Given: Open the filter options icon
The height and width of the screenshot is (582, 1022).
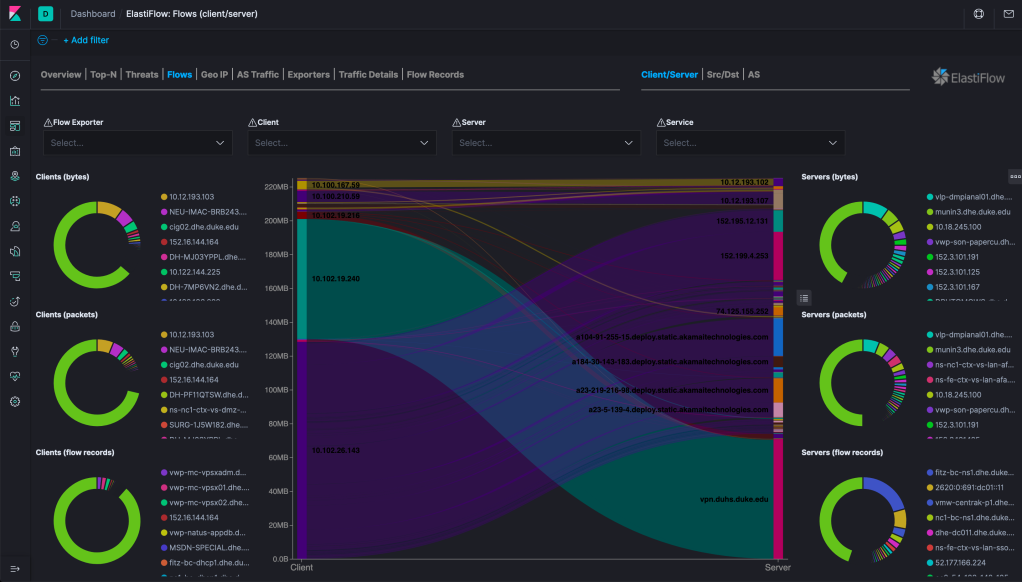Looking at the screenshot, I should pos(42,40).
